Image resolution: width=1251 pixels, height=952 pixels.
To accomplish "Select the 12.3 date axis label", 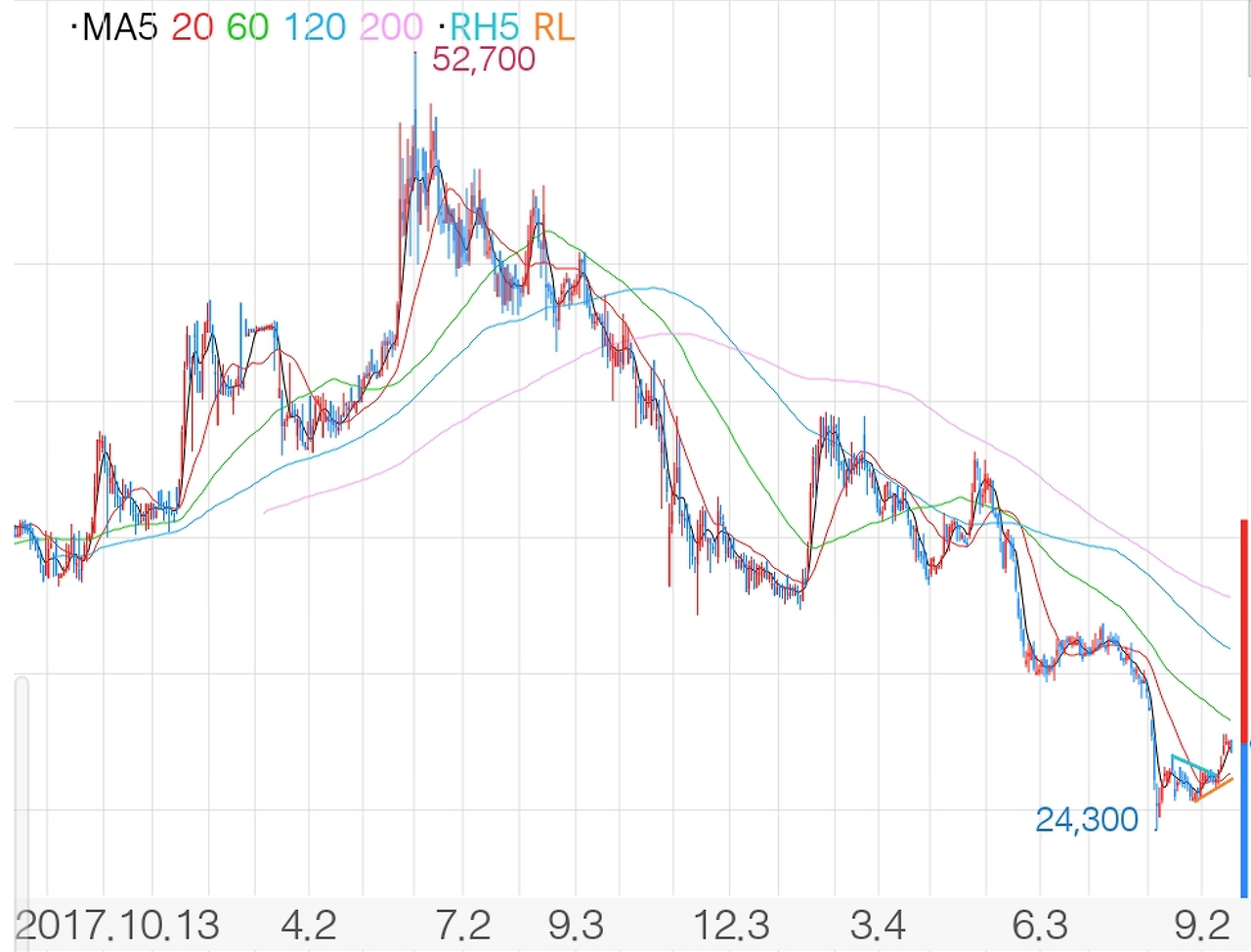I will [x=731, y=925].
